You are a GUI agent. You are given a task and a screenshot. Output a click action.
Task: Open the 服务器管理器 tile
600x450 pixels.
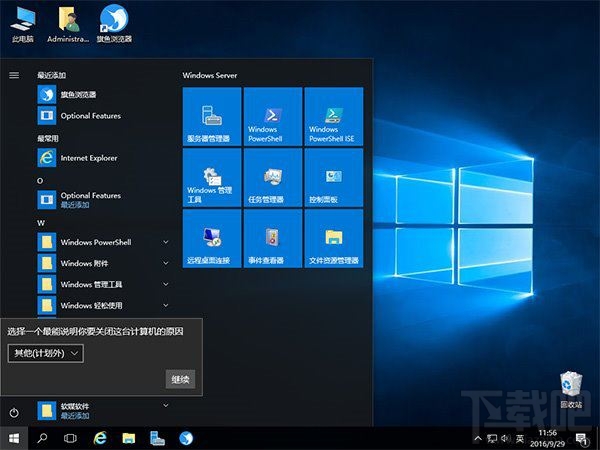point(212,116)
